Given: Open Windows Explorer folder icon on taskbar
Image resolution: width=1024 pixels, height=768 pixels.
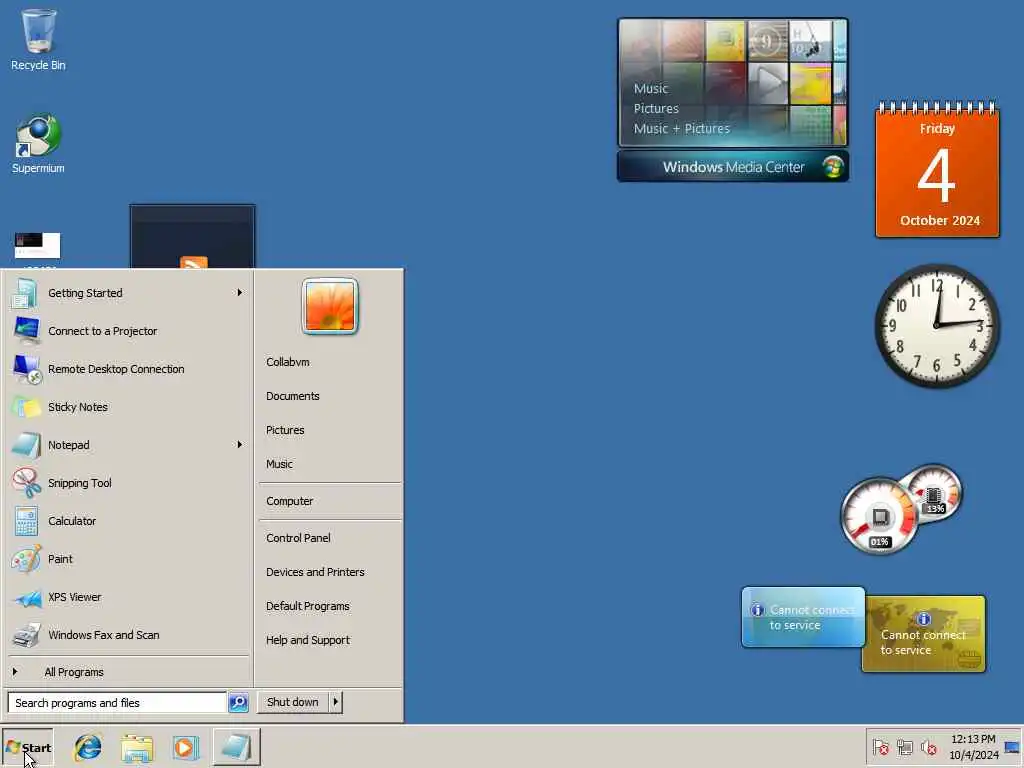Looking at the screenshot, I should pyautogui.click(x=136, y=748).
